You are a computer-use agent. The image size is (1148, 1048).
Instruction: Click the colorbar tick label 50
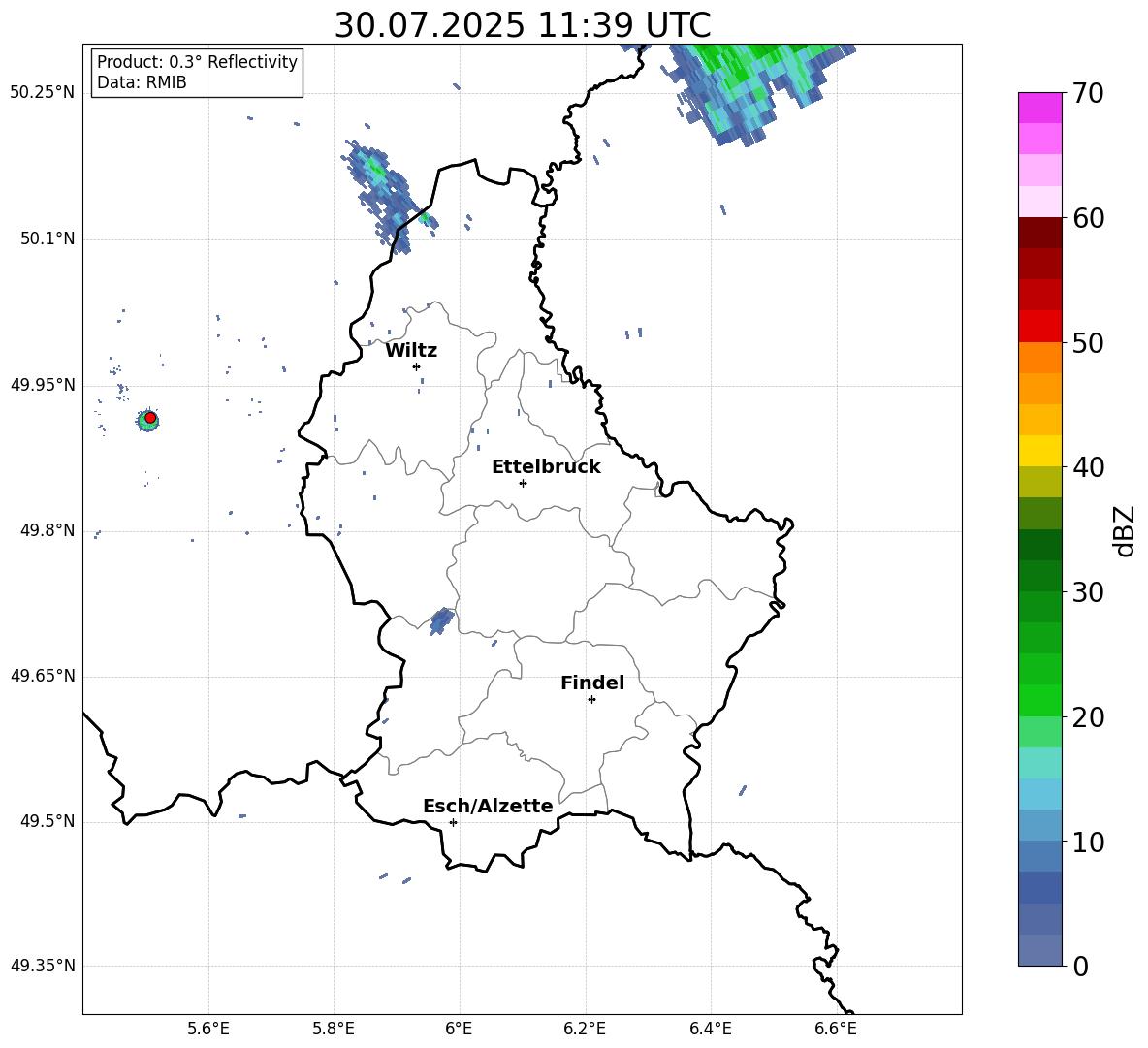point(1088,343)
